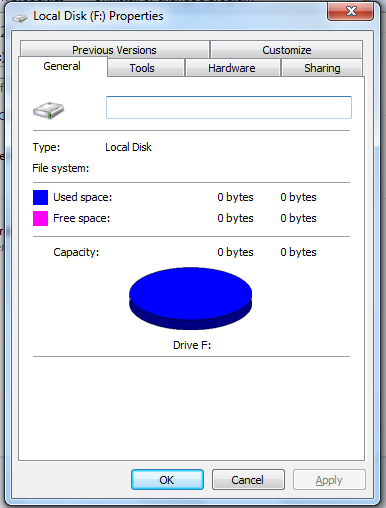Select the General tab
The height and width of the screenshot is (508, 386).
coord(62,66)
